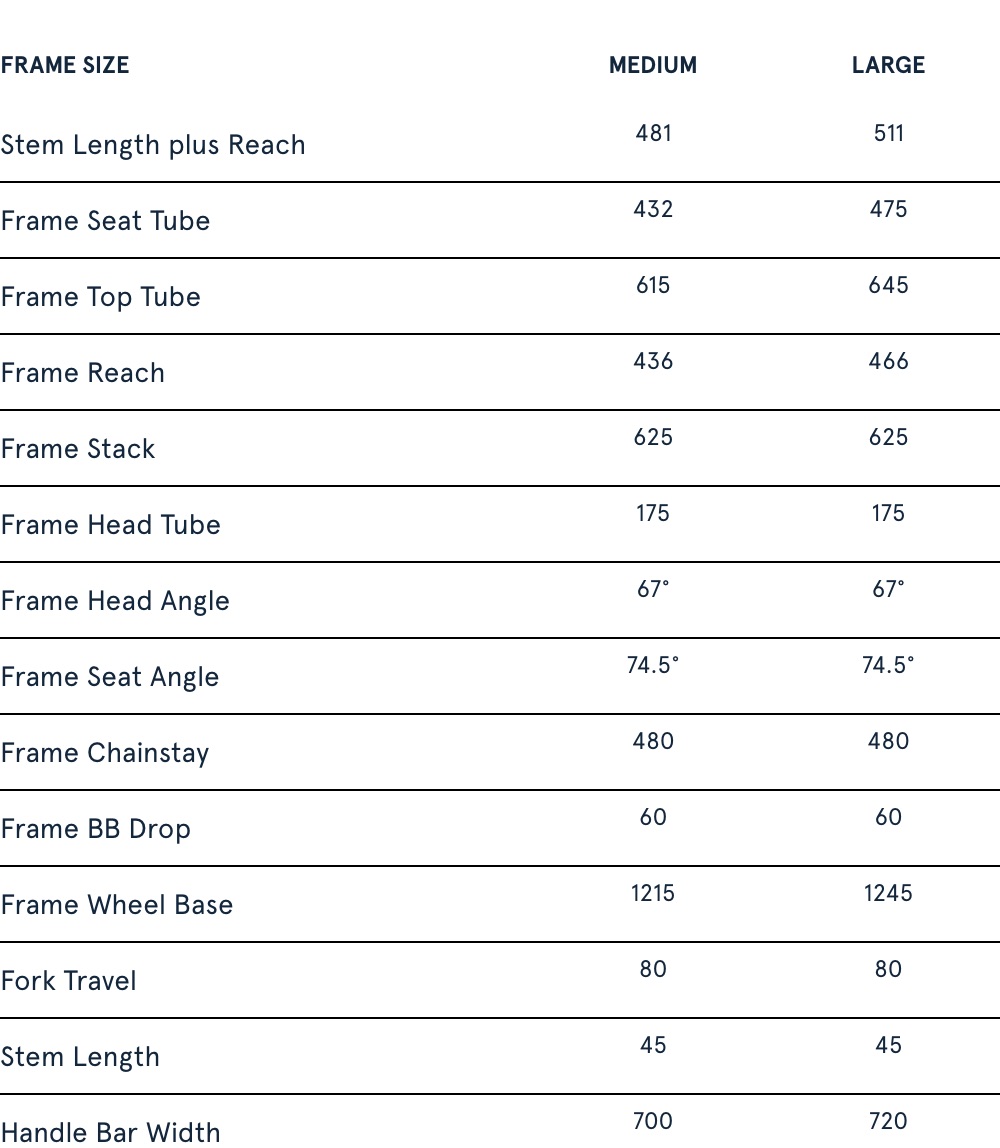Click the Frame Stack row label
Screen dimensions: 1000x1148
point(78,449)
